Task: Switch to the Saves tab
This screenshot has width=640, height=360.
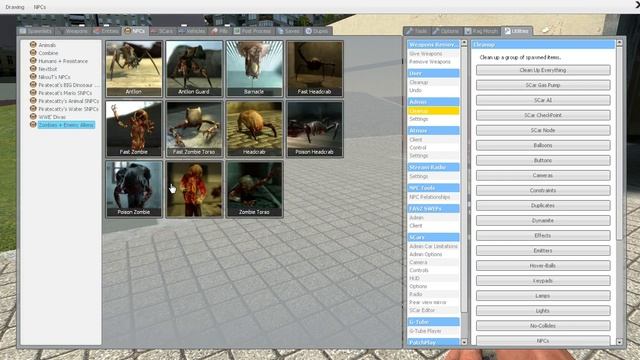Action: click(289, 31)
